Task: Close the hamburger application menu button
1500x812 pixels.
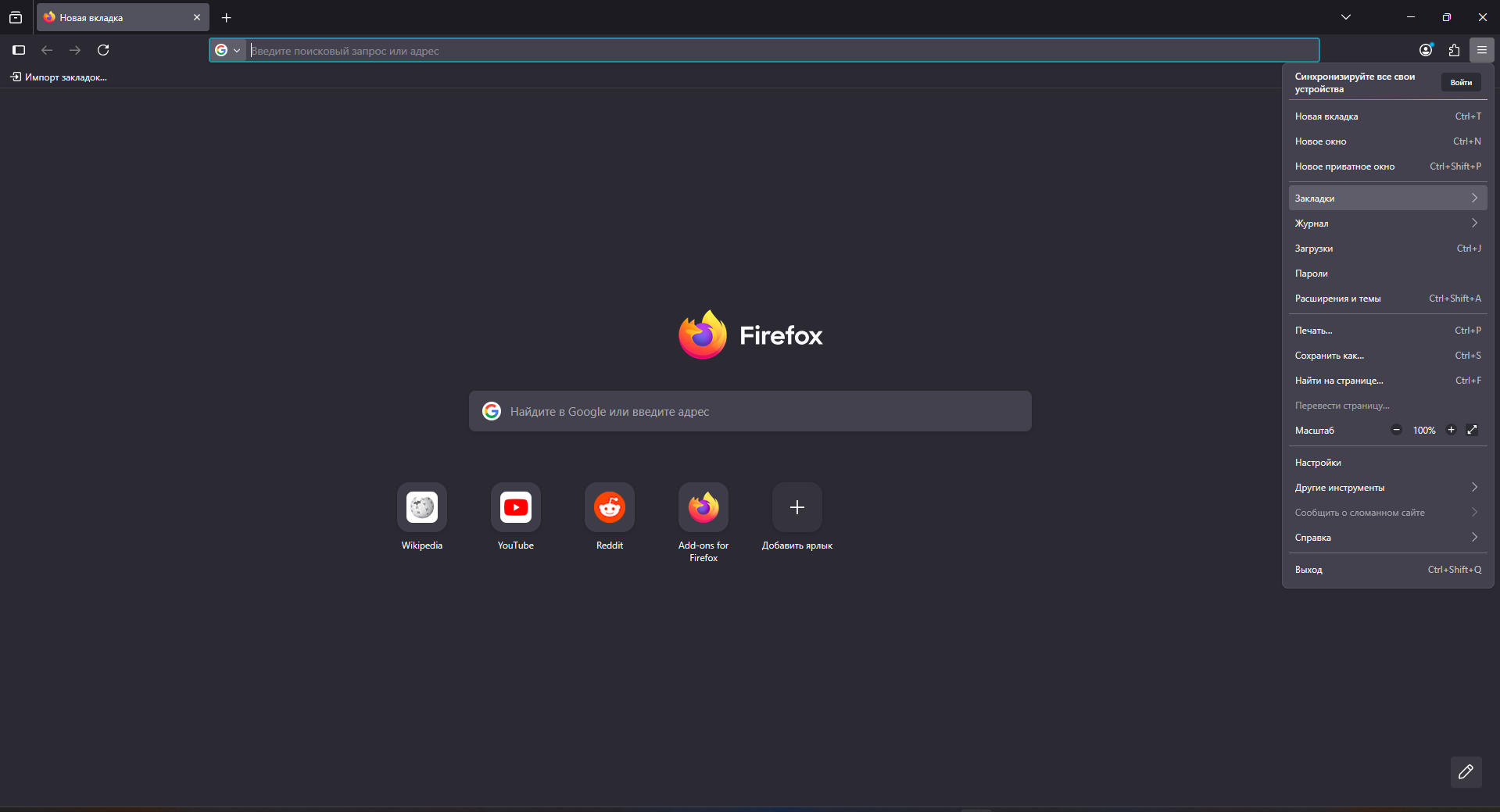Action: coord(1482,50)
